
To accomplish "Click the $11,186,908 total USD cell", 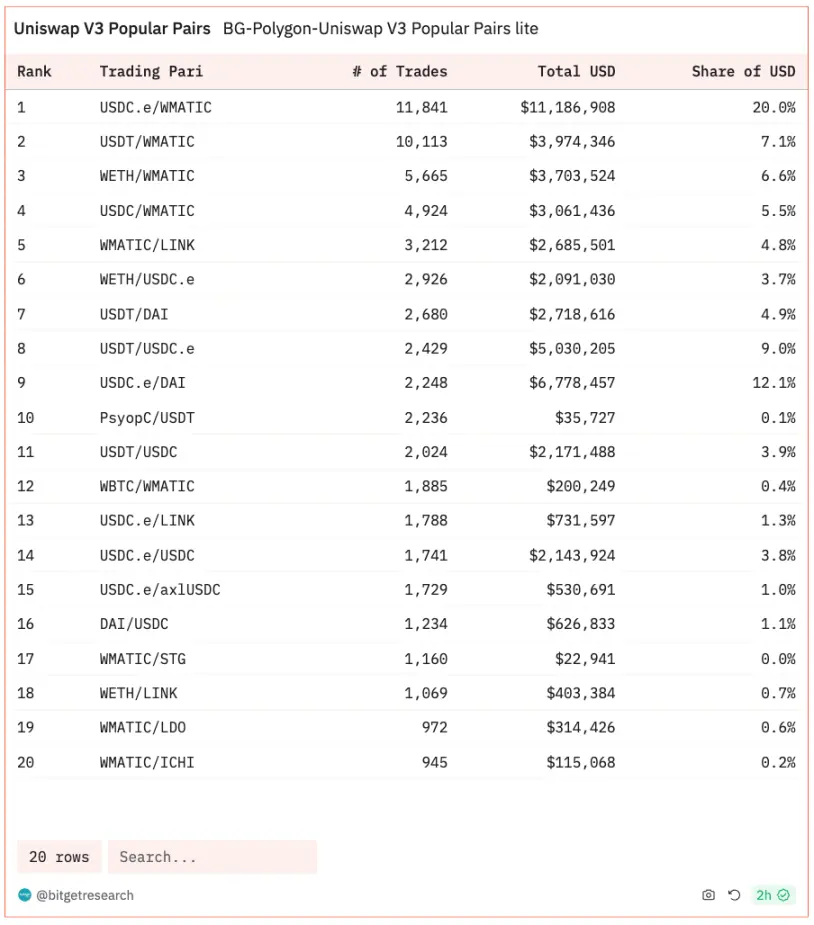I will coord(568,107).
